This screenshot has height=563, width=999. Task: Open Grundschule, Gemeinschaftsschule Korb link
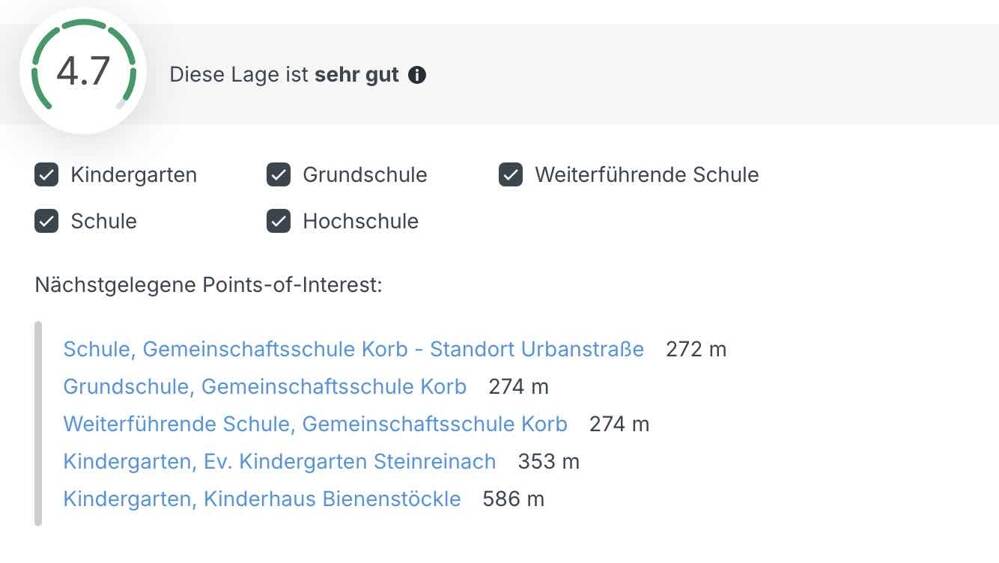pos(265,387)
